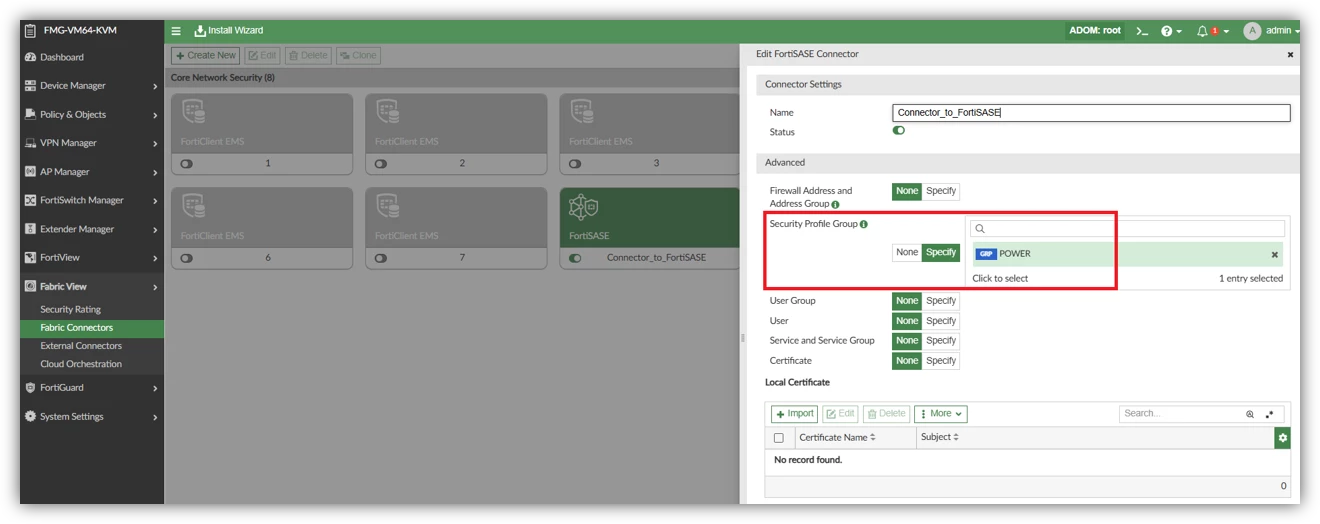Click the System Settings gear icon
Image resolution: width=1320 pixels, height=524 pixels.
coord(30,416)
